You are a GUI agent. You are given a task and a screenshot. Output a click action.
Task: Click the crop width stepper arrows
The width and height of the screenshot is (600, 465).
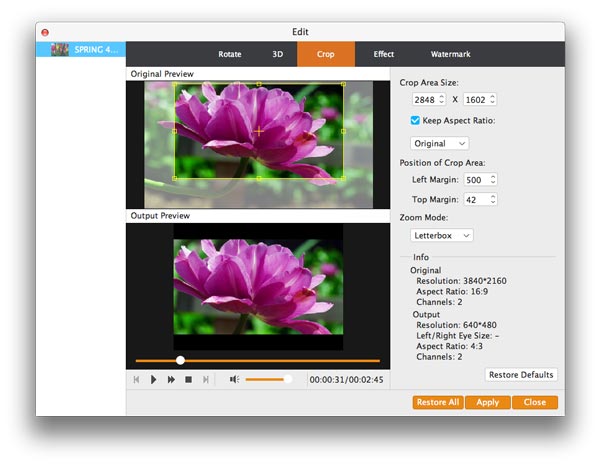click(442, 100)
